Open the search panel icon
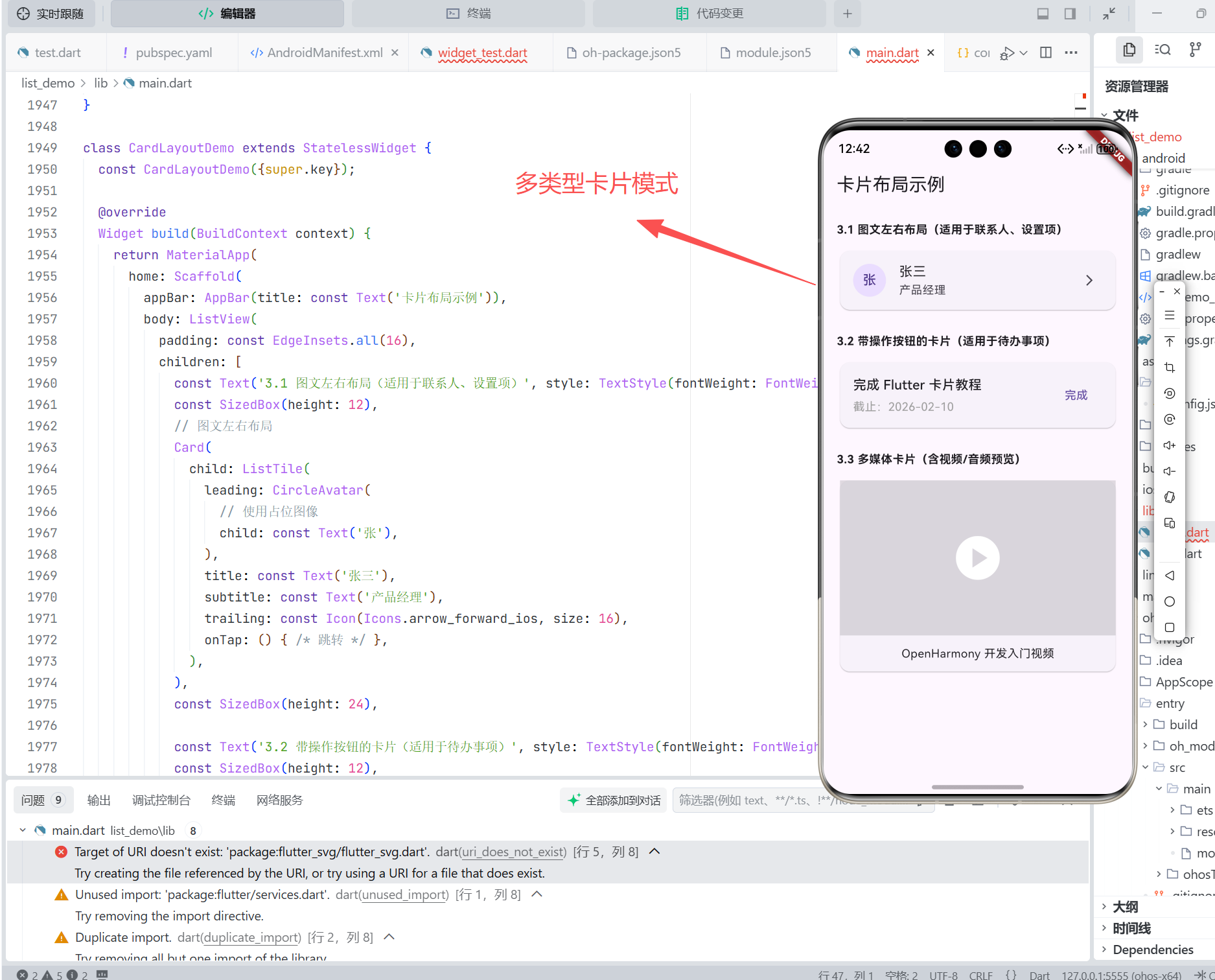The height and width of the screenshot is (980, 1215). 1163,50
